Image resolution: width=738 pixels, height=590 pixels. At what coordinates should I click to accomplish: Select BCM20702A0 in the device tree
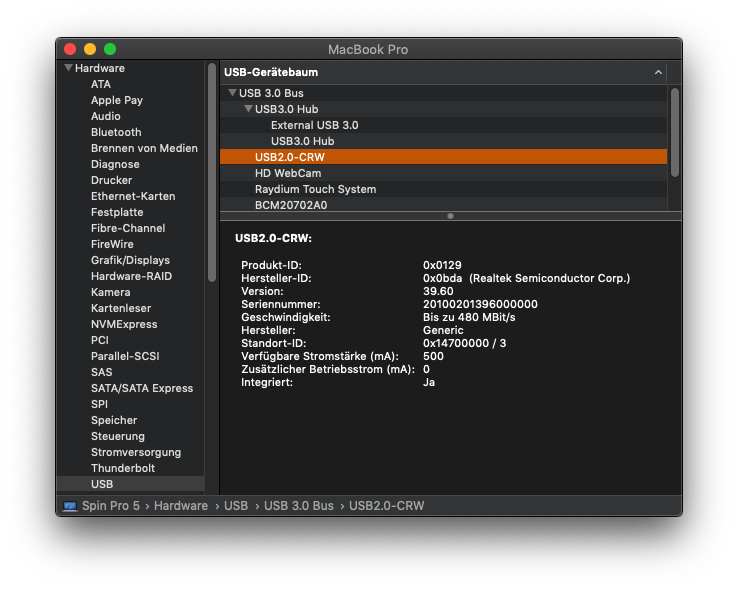(443, 204)
